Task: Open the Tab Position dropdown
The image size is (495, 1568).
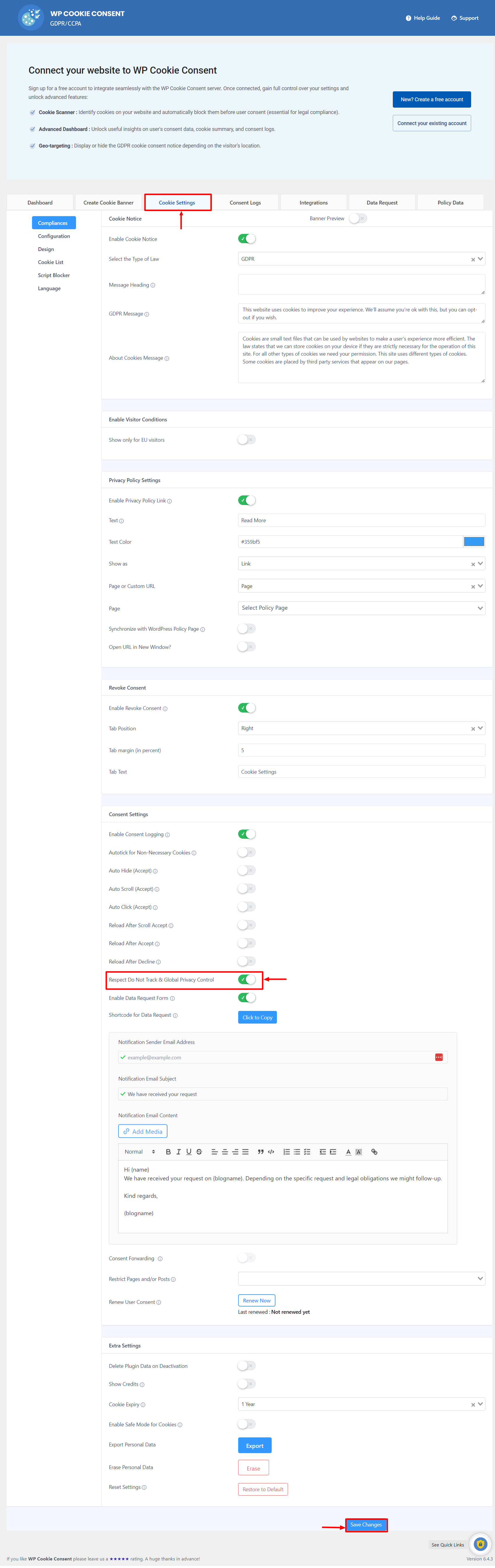Action: point(360,728)
